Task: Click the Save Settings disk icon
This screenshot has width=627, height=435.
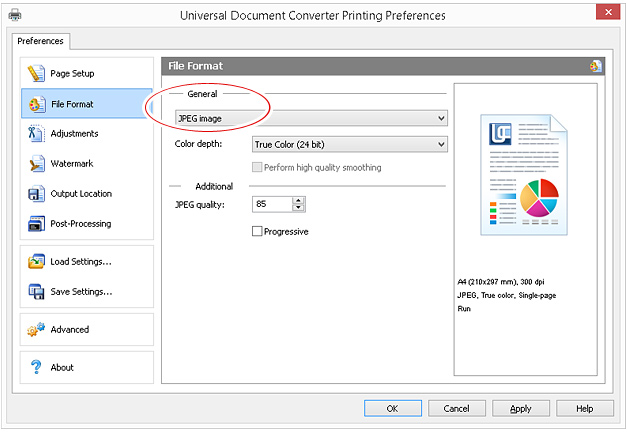Action: click(36, 291)
